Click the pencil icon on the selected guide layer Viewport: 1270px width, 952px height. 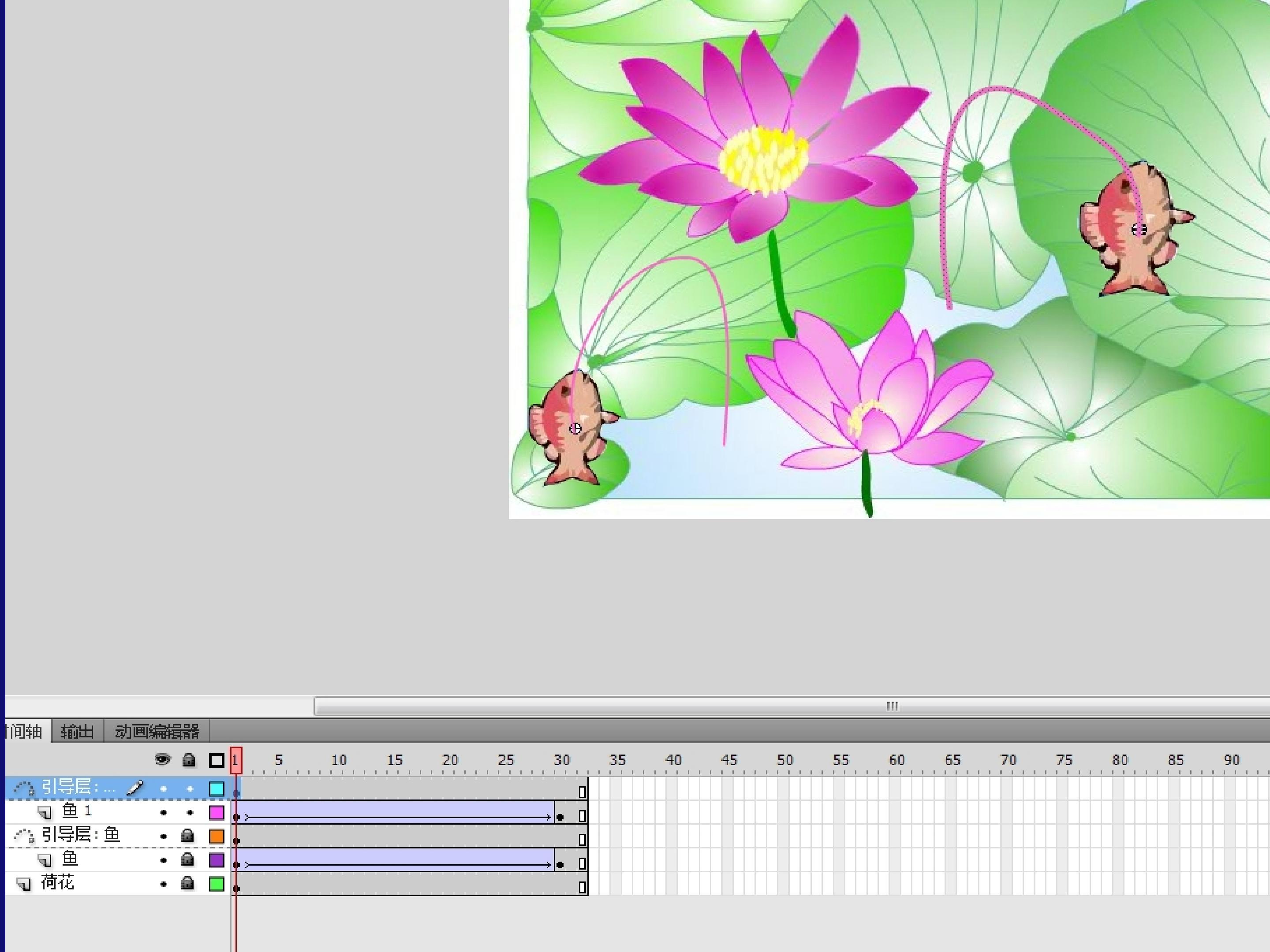134,788
